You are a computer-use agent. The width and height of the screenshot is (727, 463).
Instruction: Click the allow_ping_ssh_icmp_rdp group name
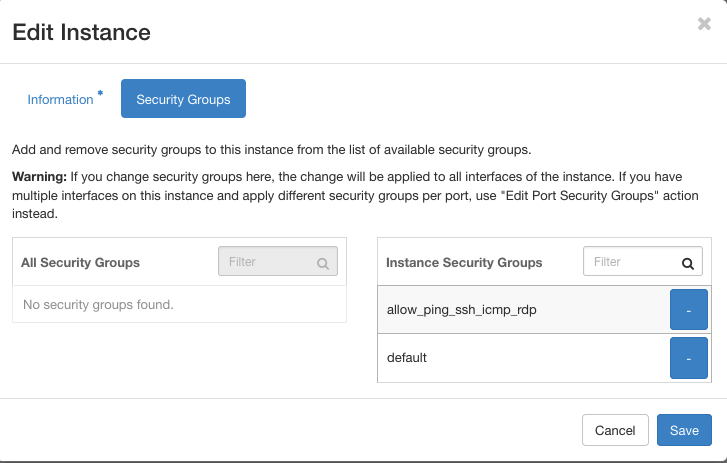461,310
